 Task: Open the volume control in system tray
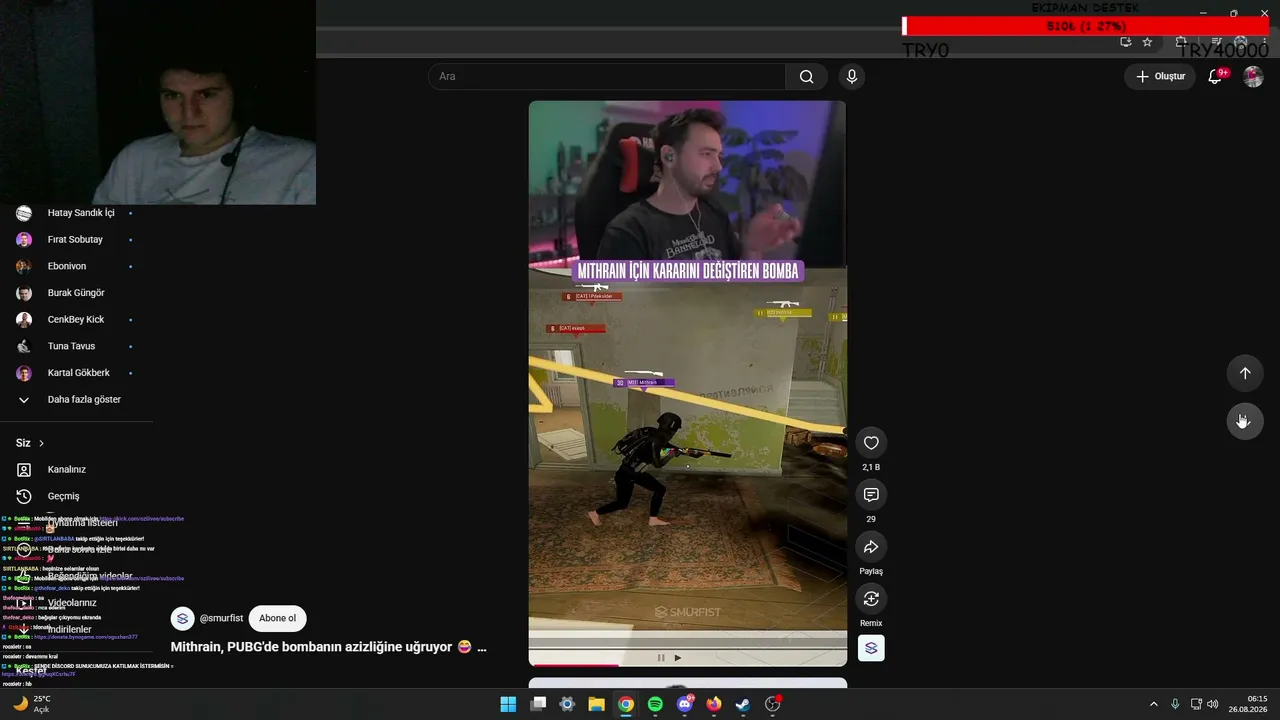click(x=1213, y=704)
